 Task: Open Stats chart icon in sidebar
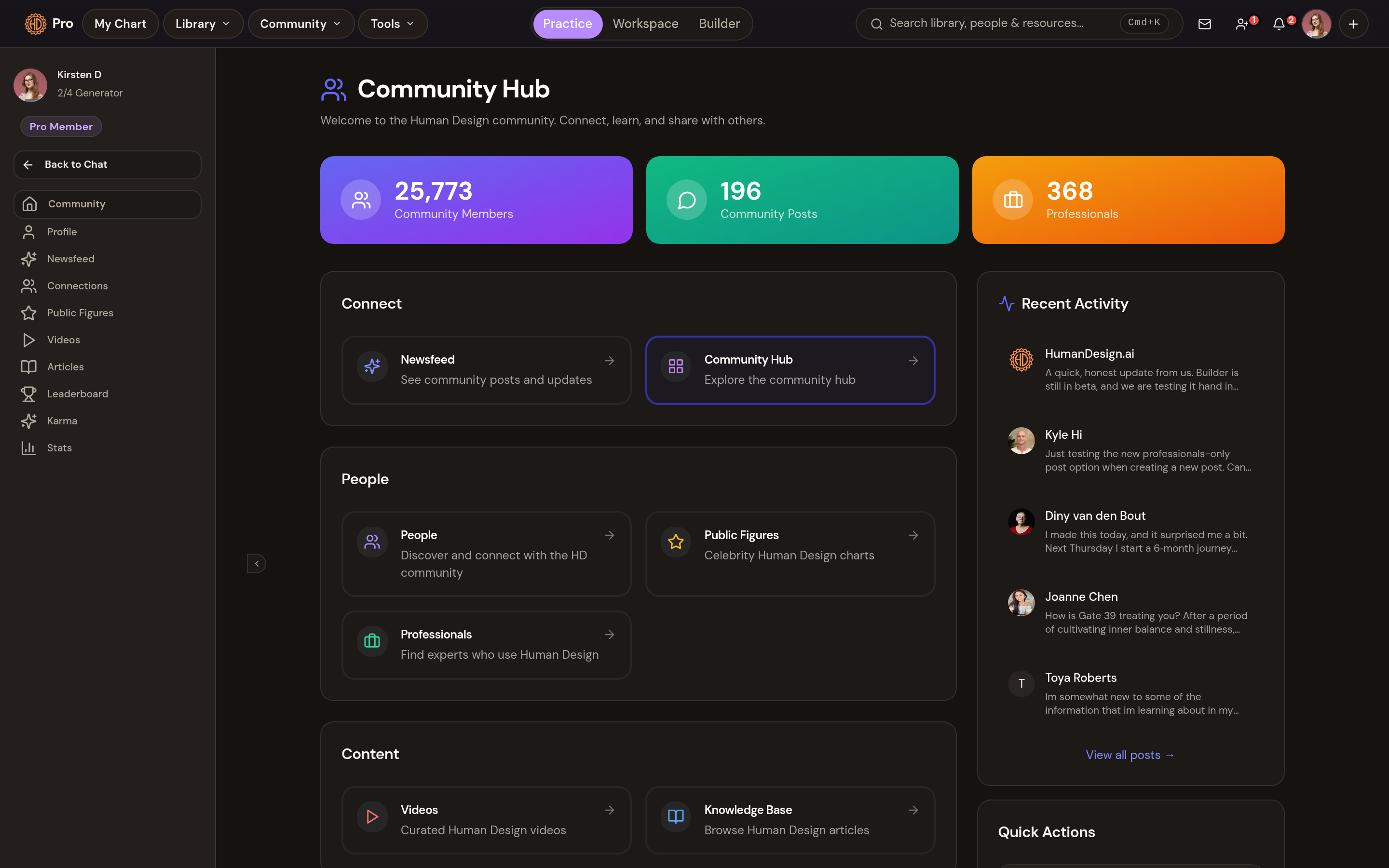[29, 448]
